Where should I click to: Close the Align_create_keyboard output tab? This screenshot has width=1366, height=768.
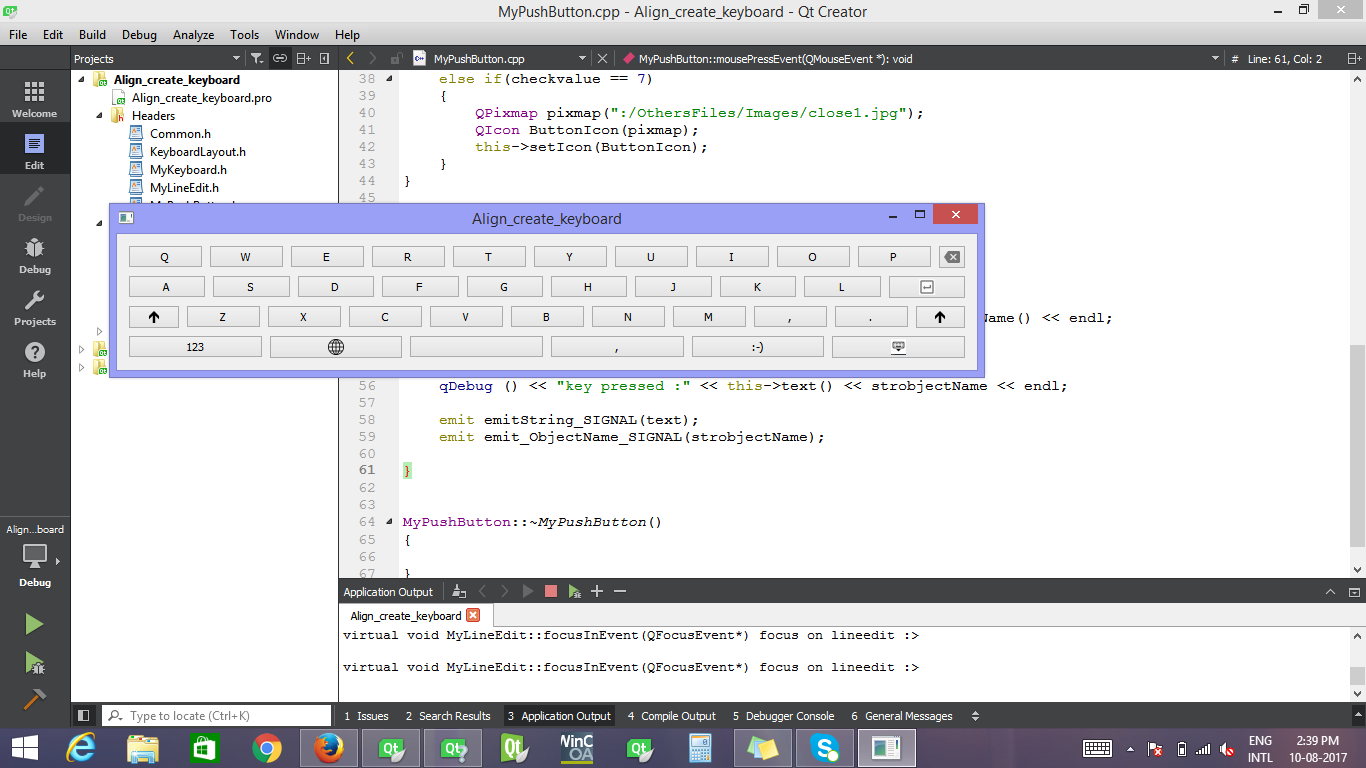(x=473, y=615)
